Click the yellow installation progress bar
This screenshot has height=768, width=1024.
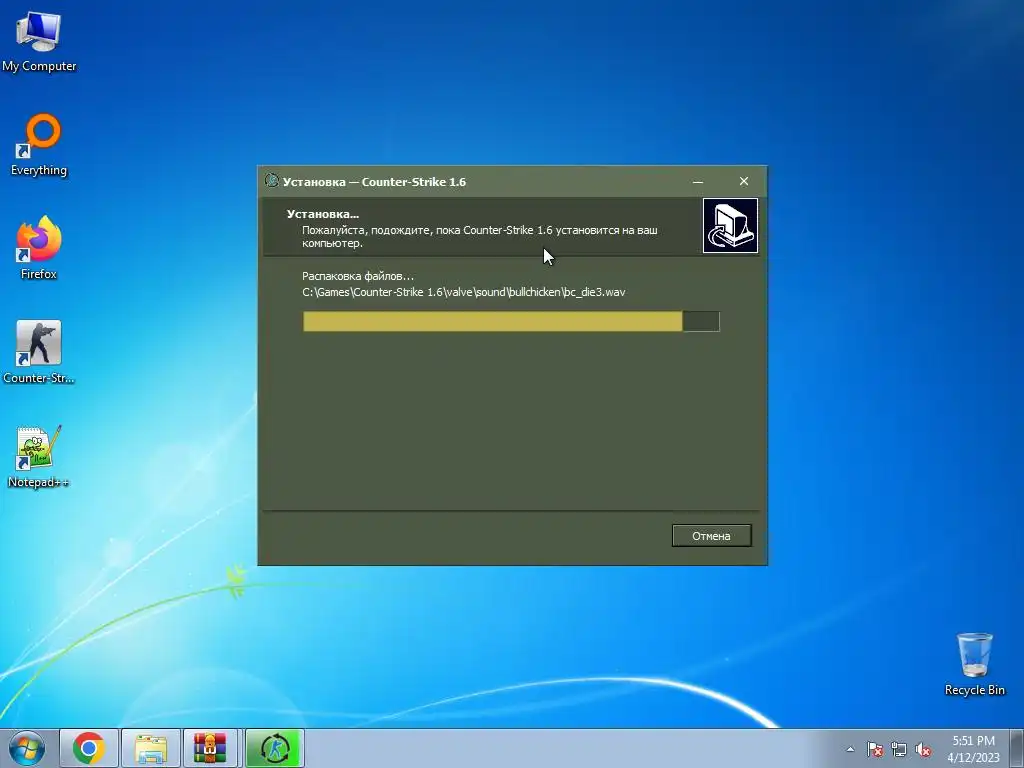511,321
